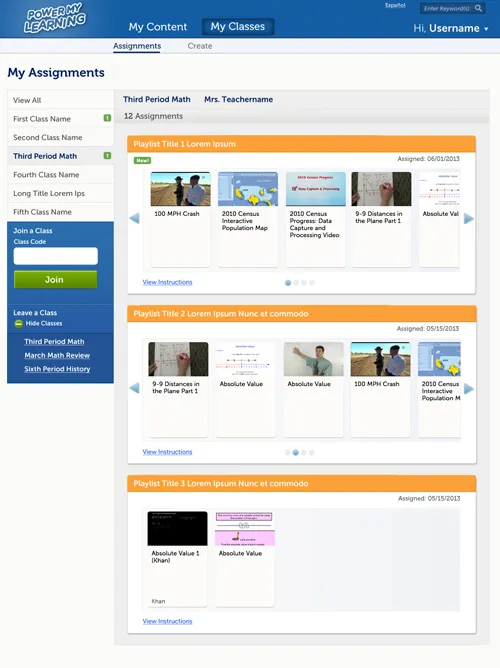Select first pagination dot in Playlist 1
The width and height of the screenshot is (500, 668).
pos(288,283)
